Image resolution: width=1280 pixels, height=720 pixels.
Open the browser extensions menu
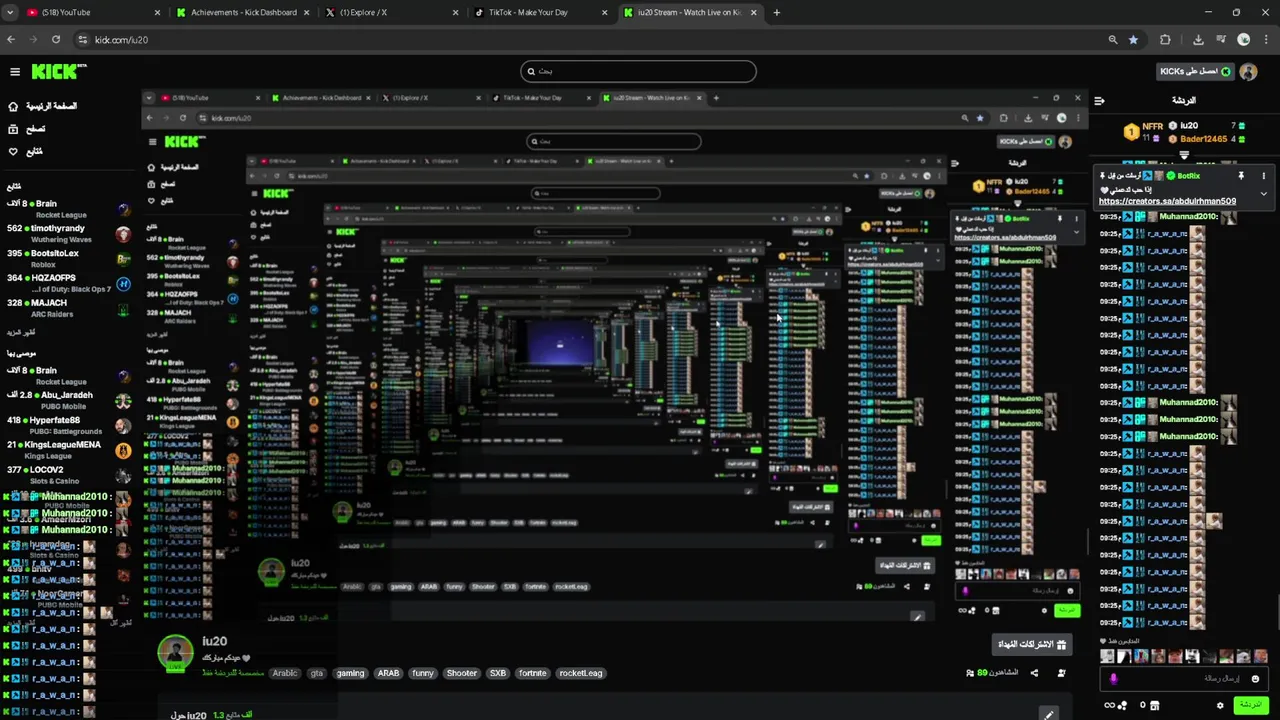pyautogui.click(x=1165, y=40)
